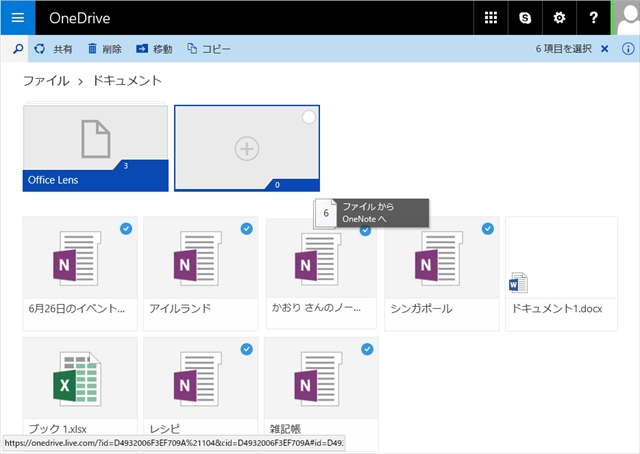The width and height of the screenshot is (640, 454).
Task: Open the Excel icon for ブック 1.xlsx
Action: point(77,379)
